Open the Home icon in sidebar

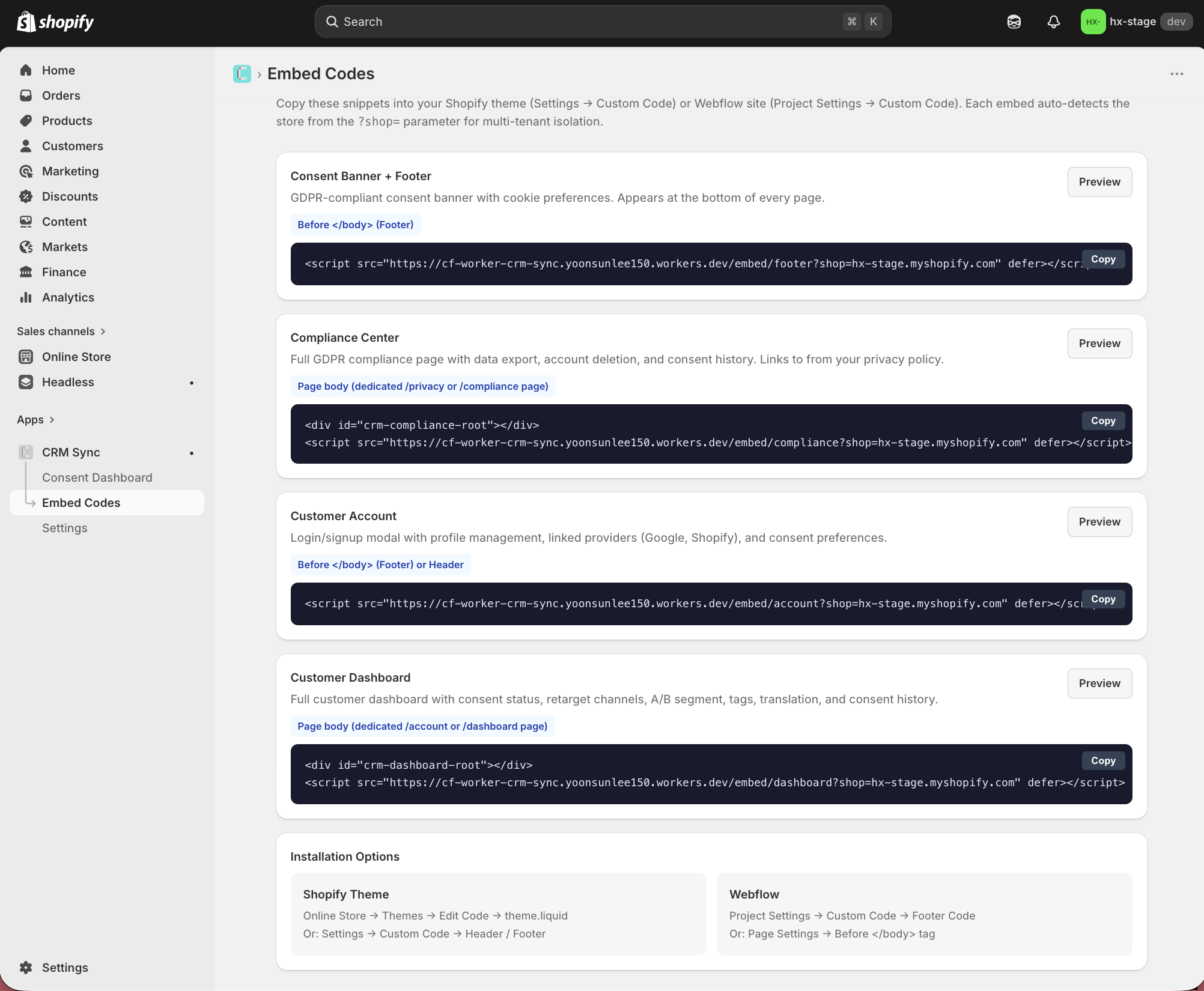coord(26,70)
